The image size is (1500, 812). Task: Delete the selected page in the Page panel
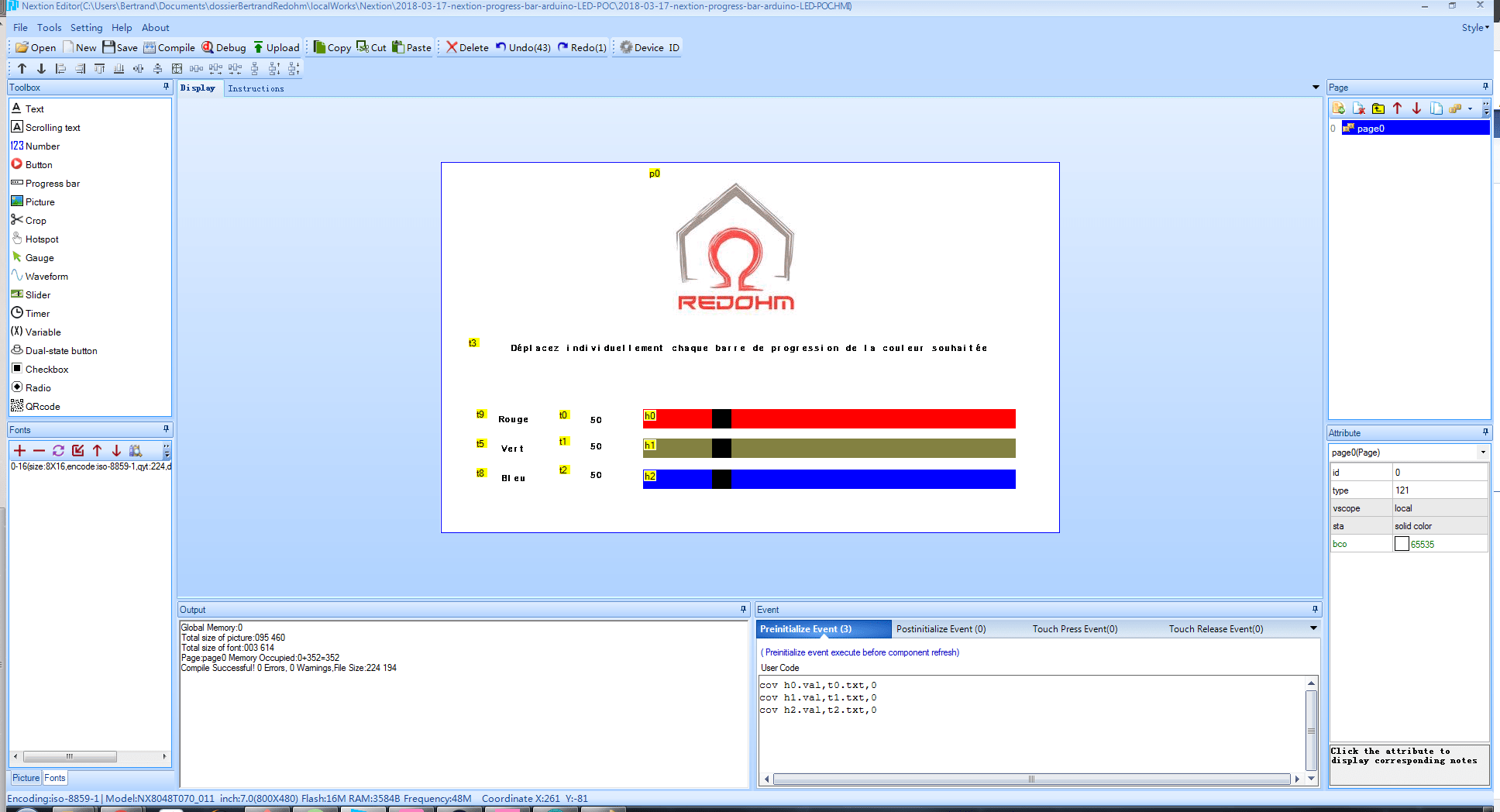(x=1358, y=108)
